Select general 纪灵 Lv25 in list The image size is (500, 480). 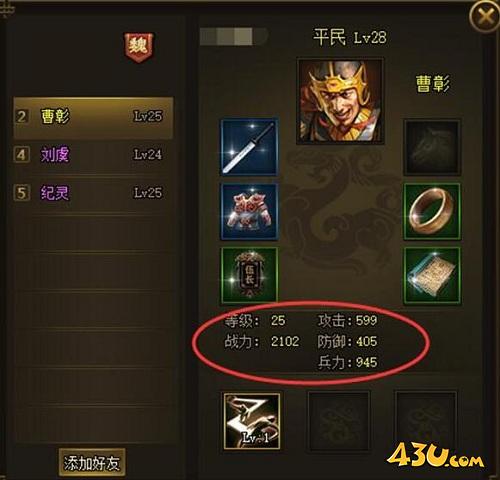click(x=93, y=193)
